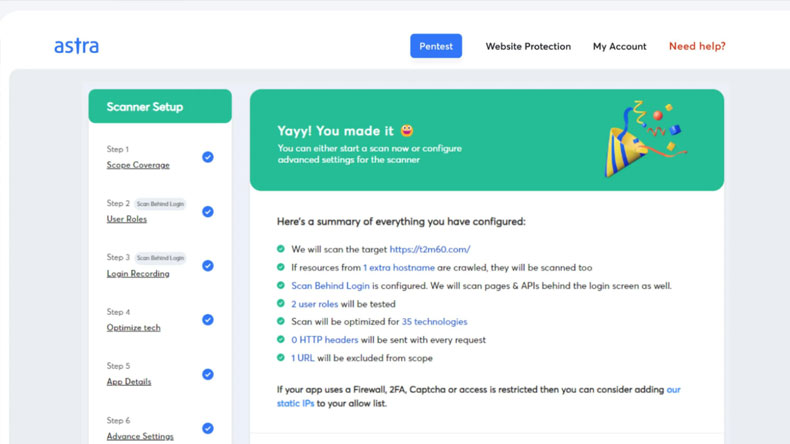This screenshot has width=790, height=444.
Task: Go to Website Protection menu
Action: coord(528,46)
